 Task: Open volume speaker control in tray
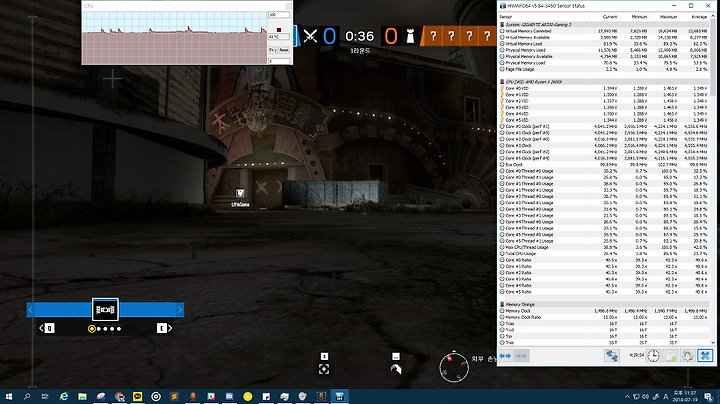point(646,397)
